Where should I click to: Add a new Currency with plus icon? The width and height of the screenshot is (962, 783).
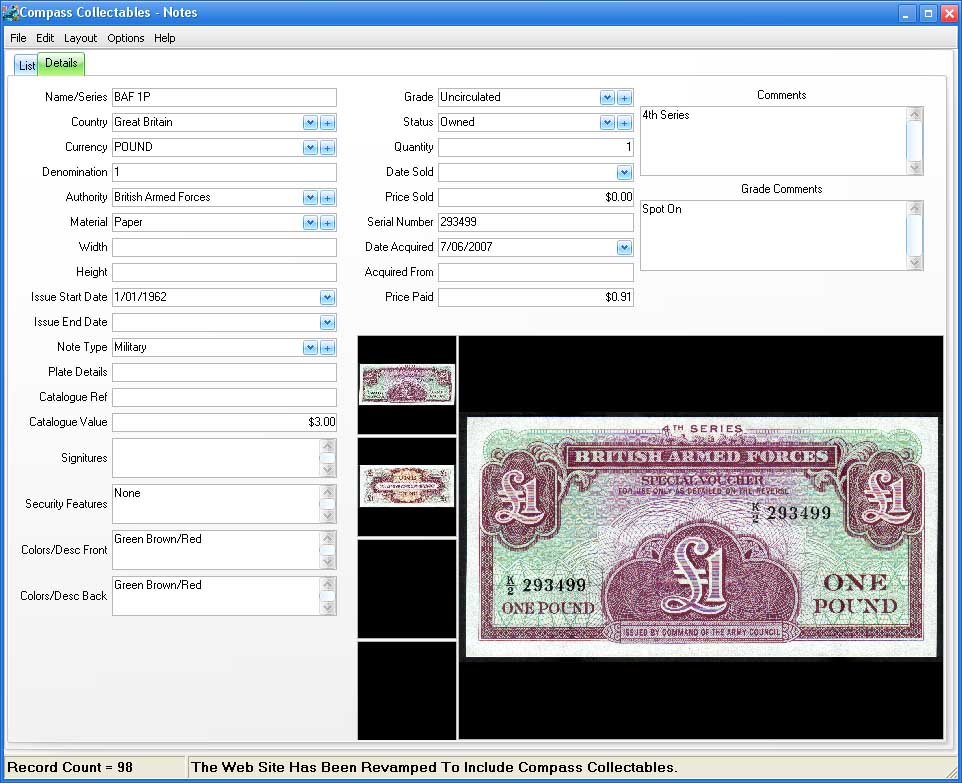(328, 148)
